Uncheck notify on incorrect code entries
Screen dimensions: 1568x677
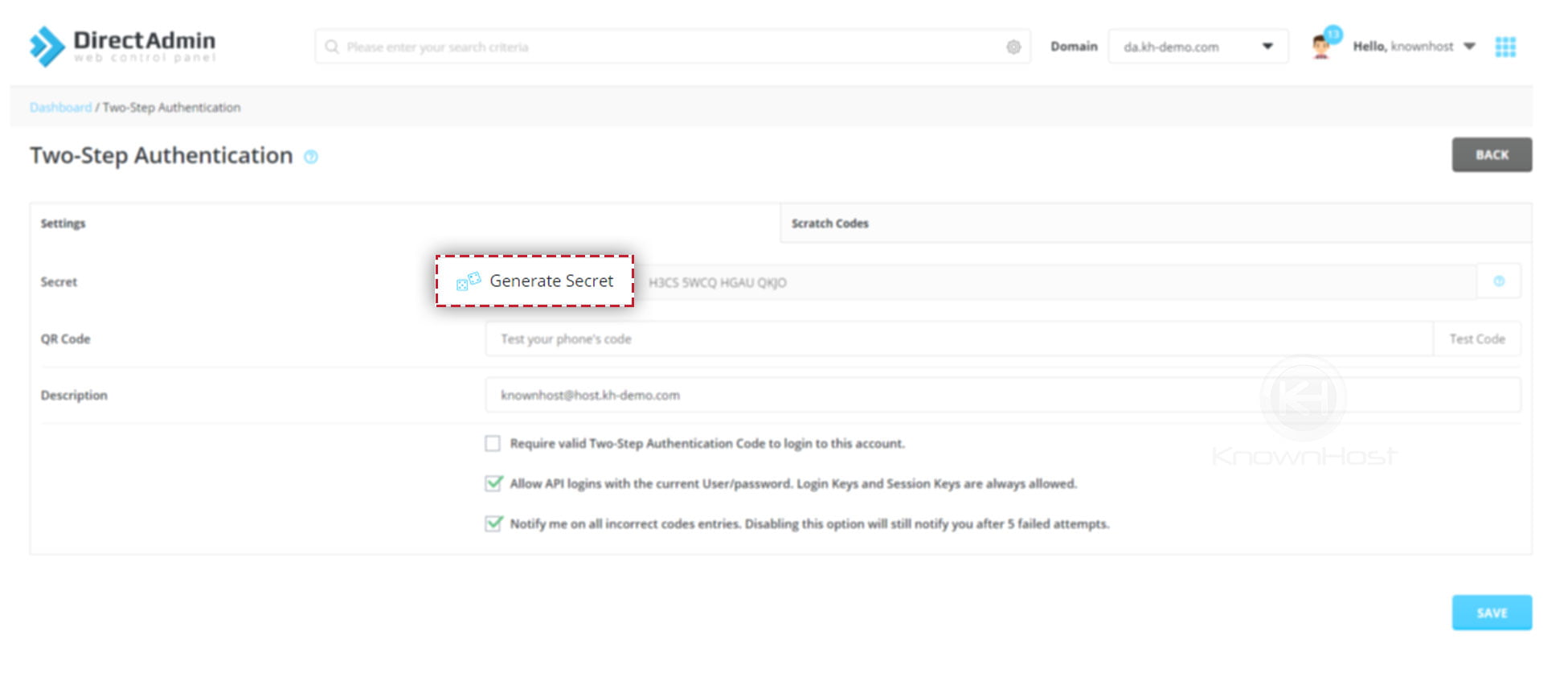491,523
